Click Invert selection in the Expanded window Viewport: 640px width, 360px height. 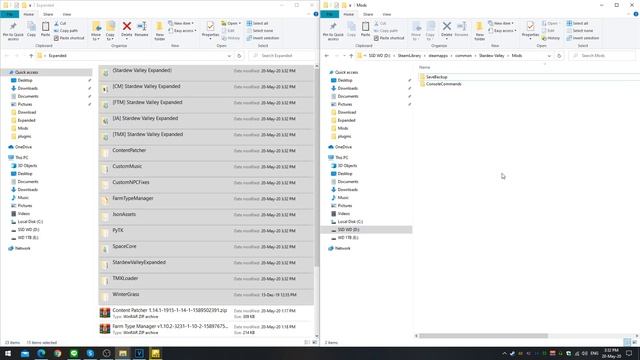click(263, 38)
